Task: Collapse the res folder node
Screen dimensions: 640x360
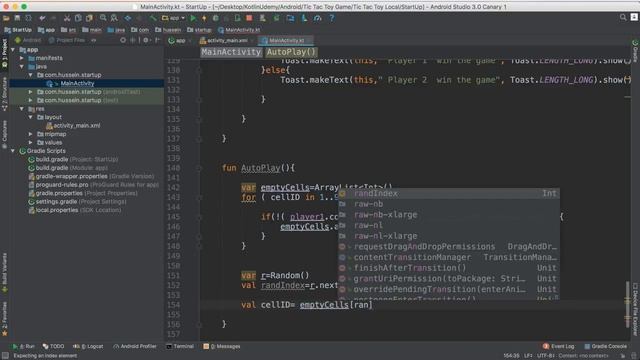Action: 22,109
